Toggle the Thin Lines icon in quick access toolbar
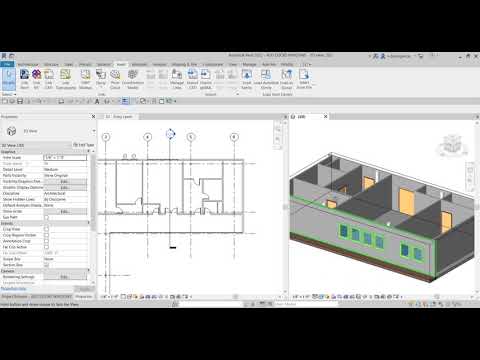Image resolution: width=480 pixels, height=360 pixels. 125,101
